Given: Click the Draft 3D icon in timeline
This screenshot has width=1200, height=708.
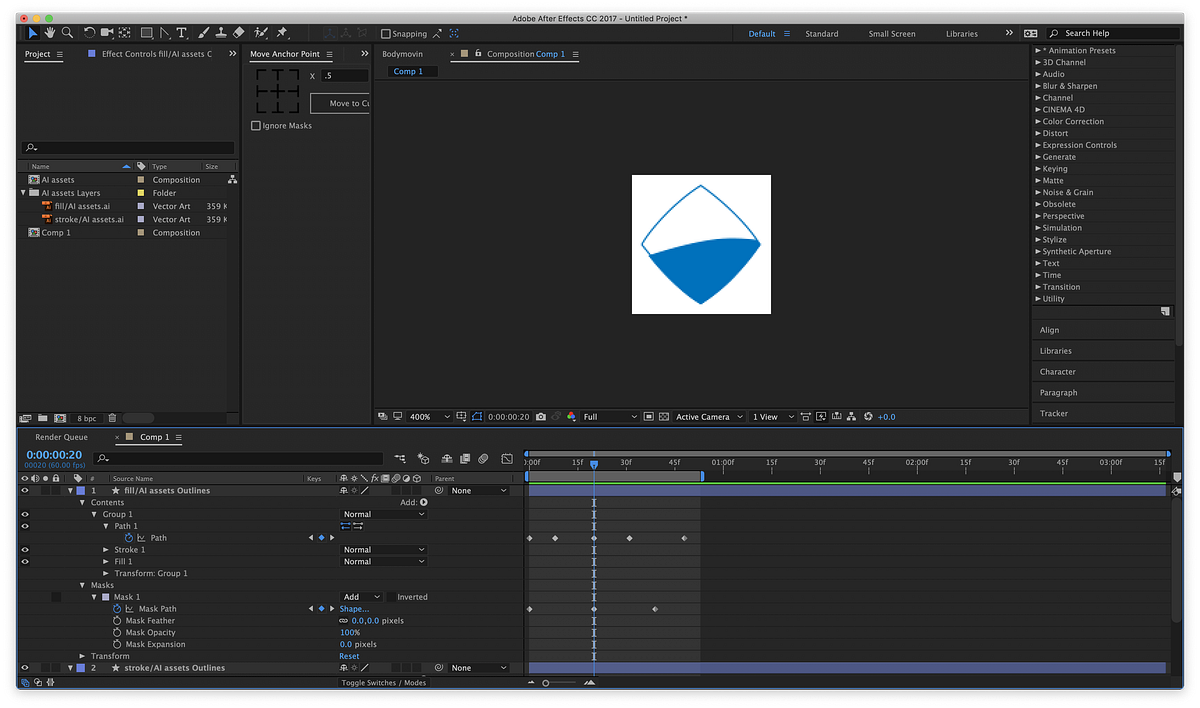Looking at the screenshot, I should pos(423,459).
